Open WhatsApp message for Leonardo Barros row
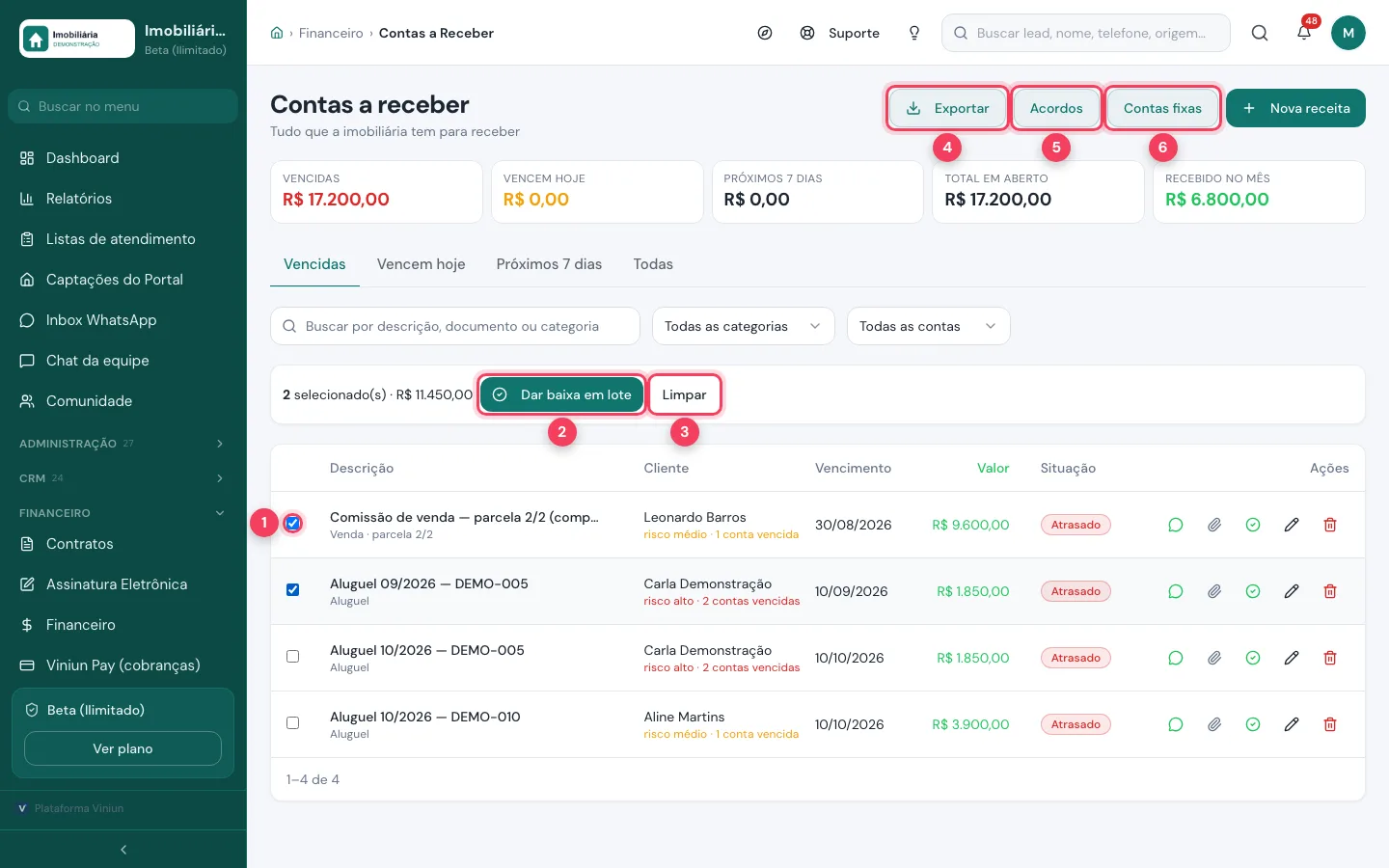The image size is (1389, 868). pyautogui.click(x=1175, y=525)
